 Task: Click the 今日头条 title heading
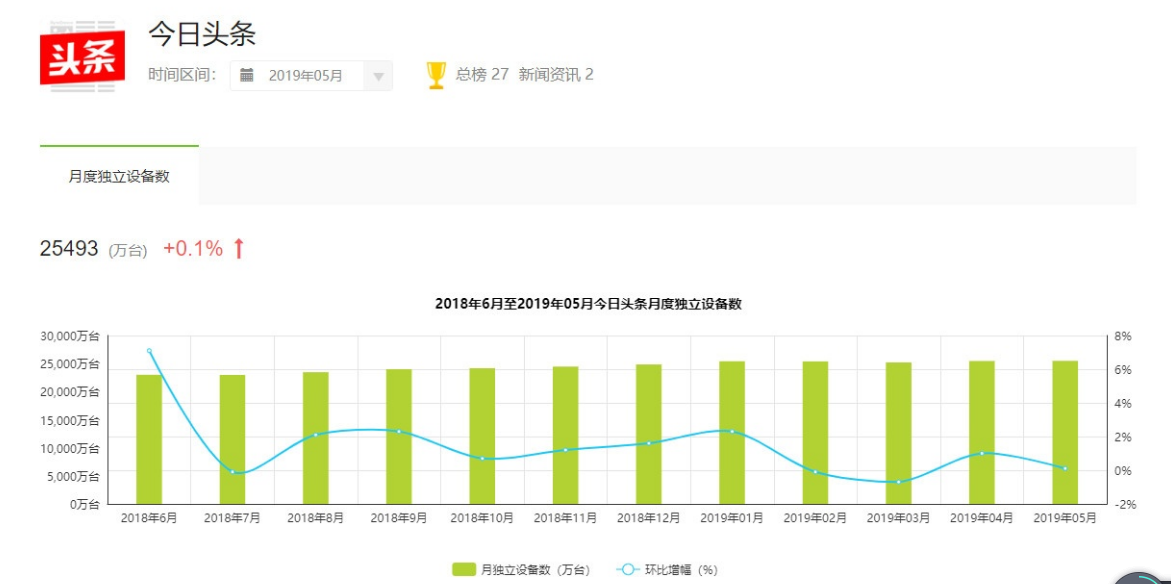(x=202, y=34)
